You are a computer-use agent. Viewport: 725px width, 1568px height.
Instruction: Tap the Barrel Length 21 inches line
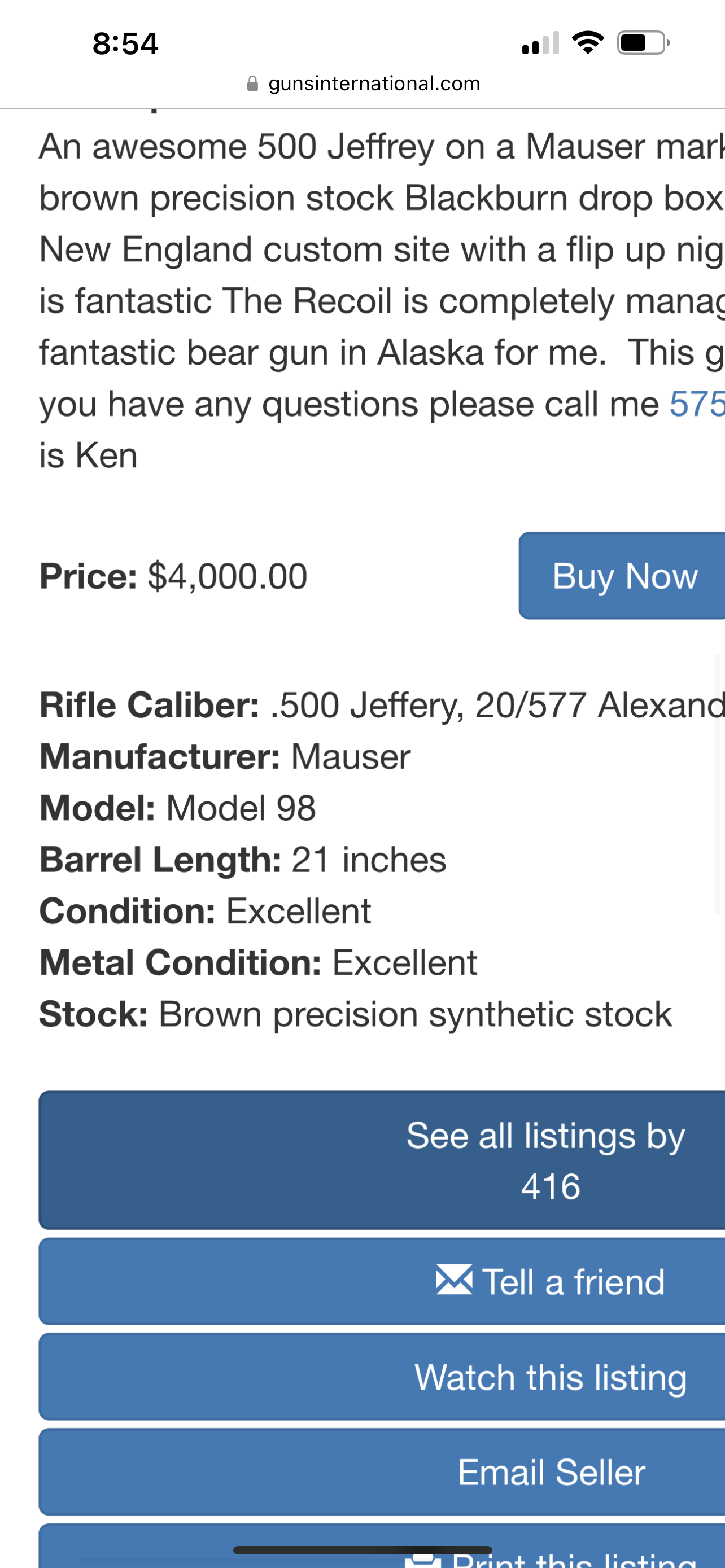coord(242,860)
